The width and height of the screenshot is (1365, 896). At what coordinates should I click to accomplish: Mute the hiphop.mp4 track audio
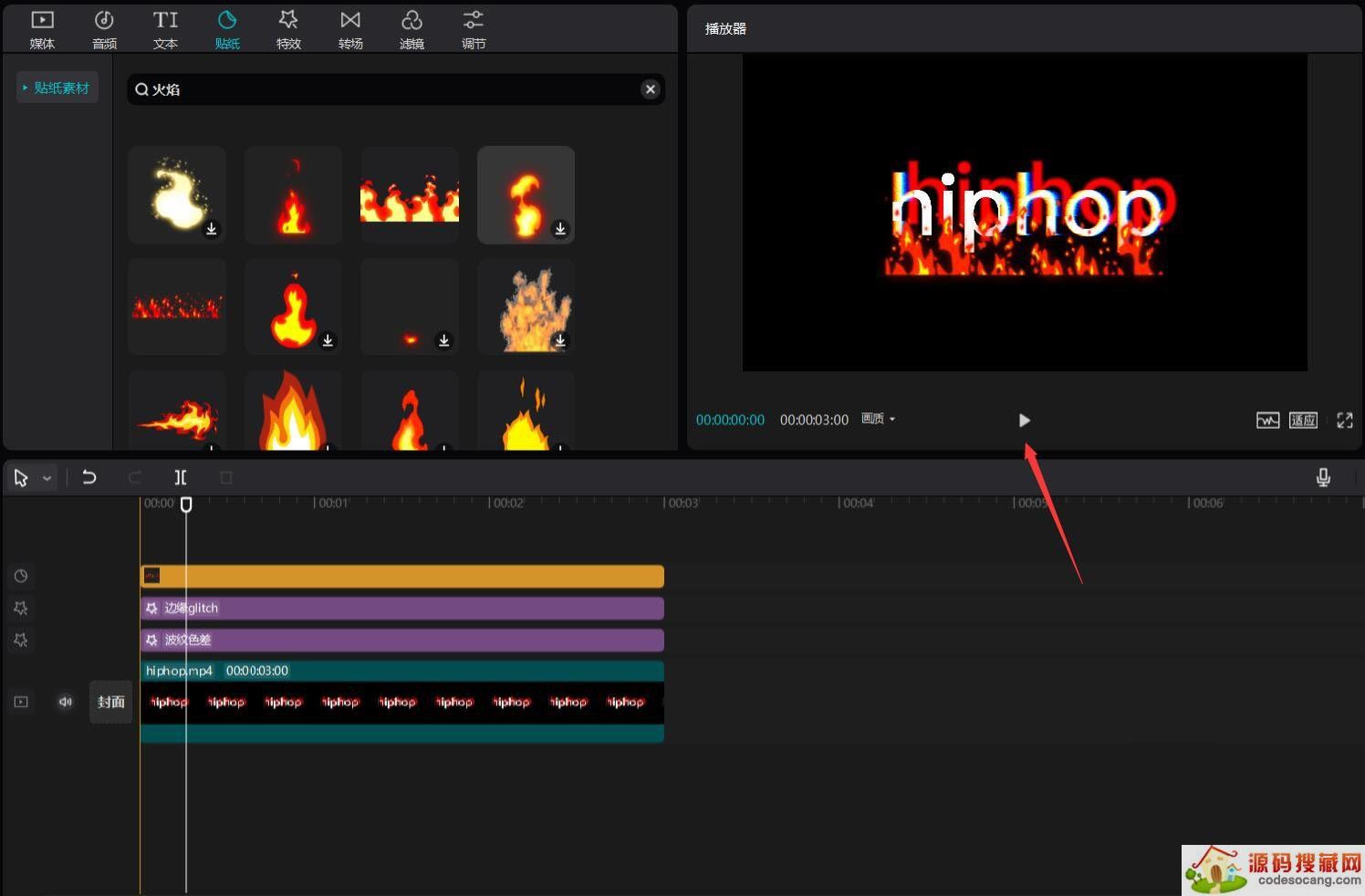pos(66,702)
